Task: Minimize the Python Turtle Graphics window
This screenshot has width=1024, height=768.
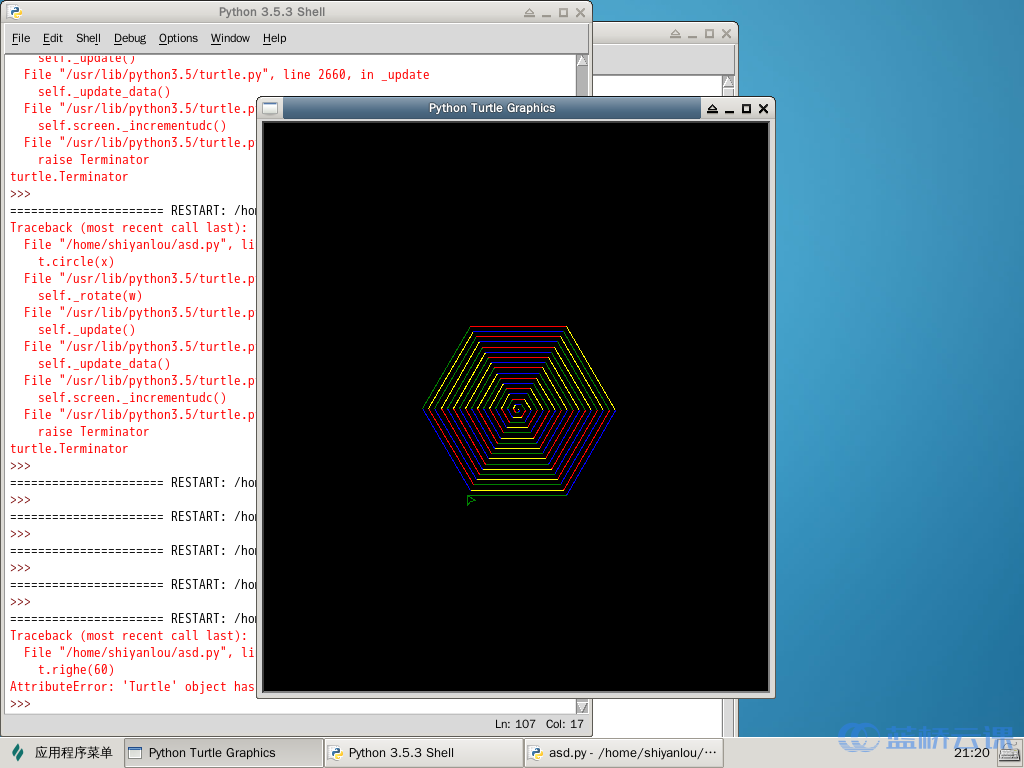Action: click(729, 108)
